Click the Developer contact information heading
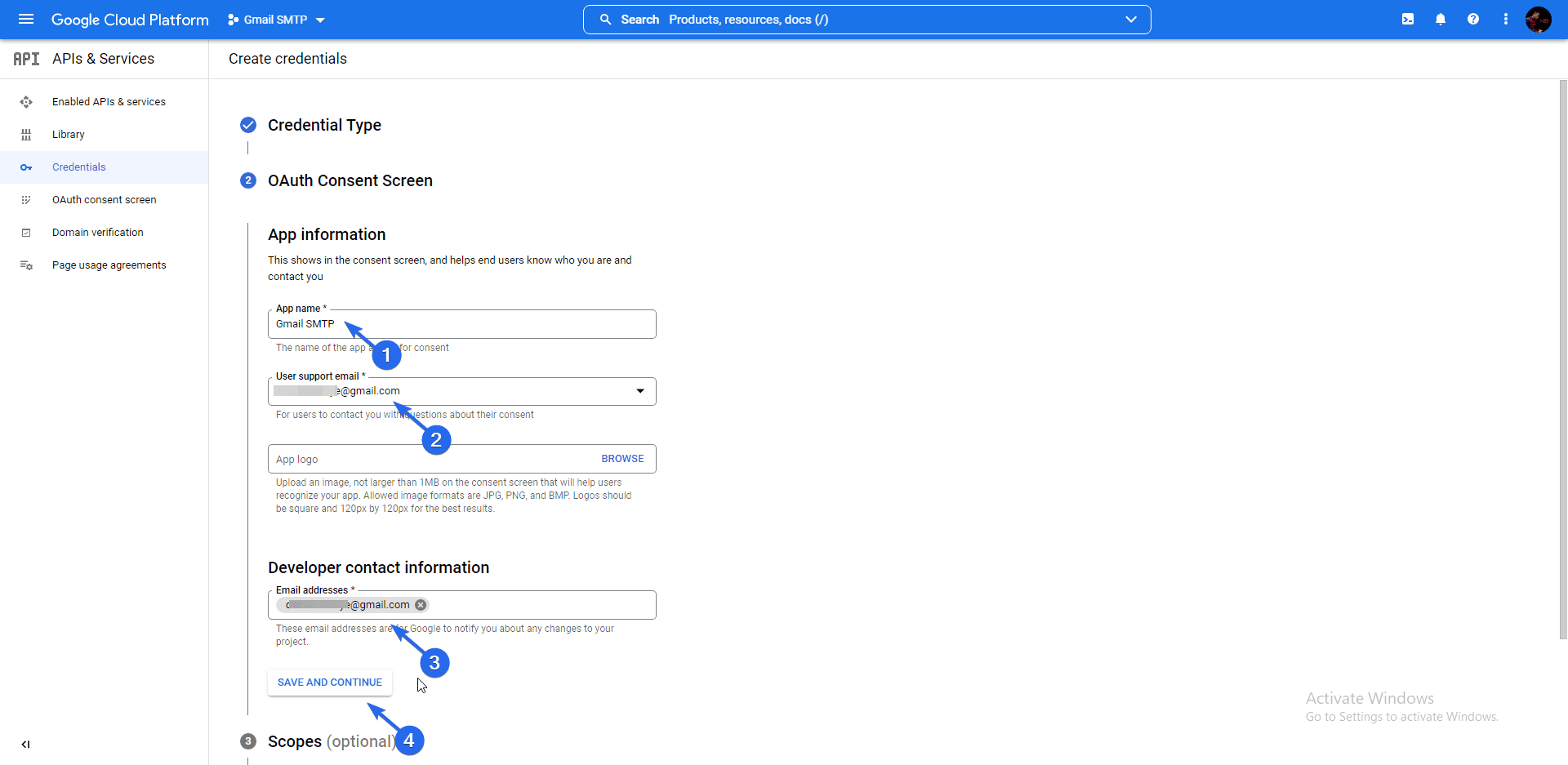The width and height of the screenshot is (1568, 765). click(379, 567)
